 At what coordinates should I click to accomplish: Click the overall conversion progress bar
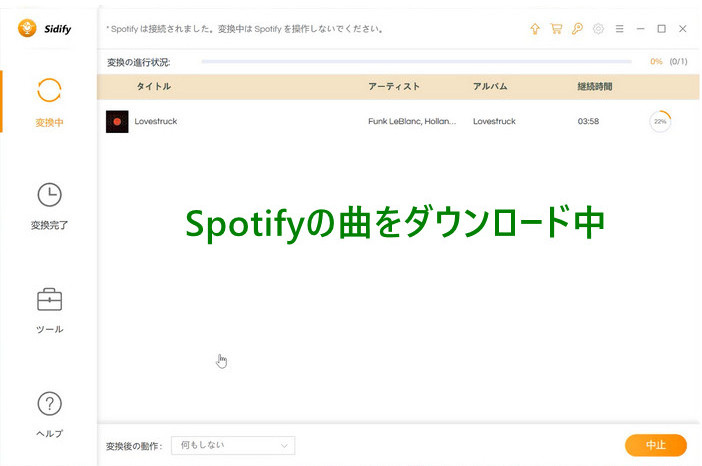coord(416,62)
